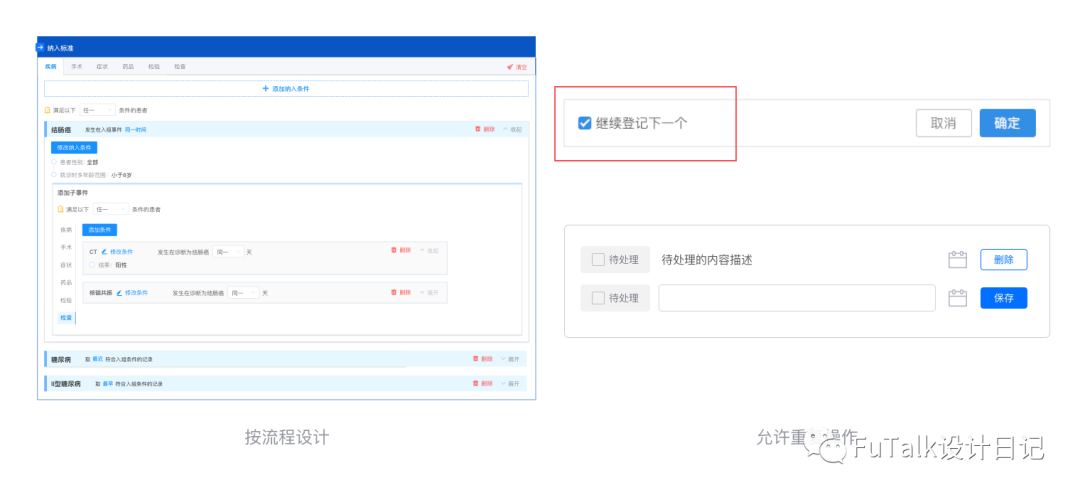Click the pencil 修改条件 icon next to CT

click(105, 252)
